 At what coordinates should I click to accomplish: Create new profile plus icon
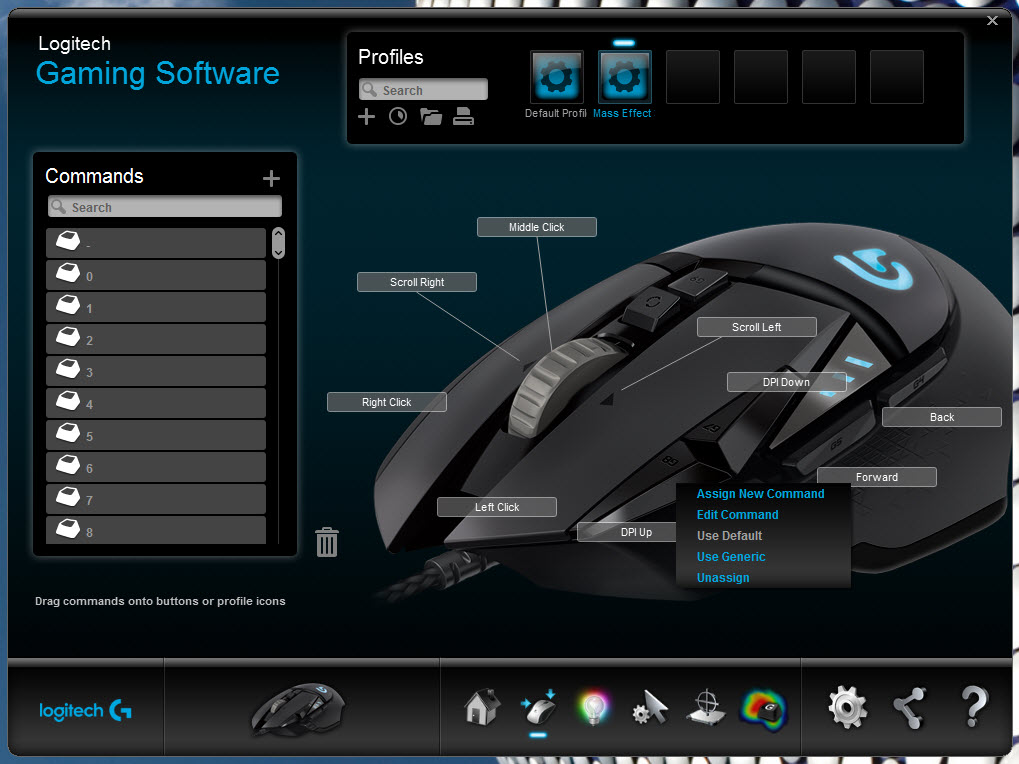tap(367, 117)
